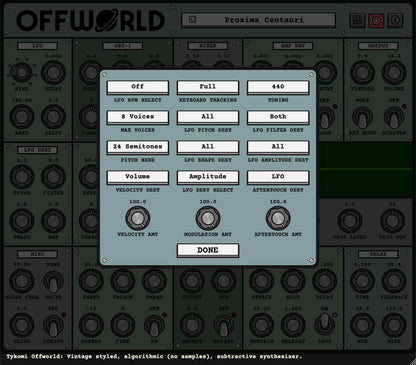Toggle the Legato switch in Misc
This screenshot has height=365, width=416.
(53, 326)
